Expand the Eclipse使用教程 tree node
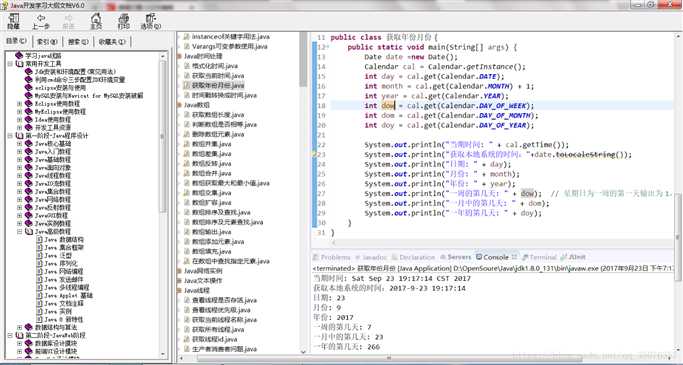The image size is (683, 365). (x=19, y=104)
